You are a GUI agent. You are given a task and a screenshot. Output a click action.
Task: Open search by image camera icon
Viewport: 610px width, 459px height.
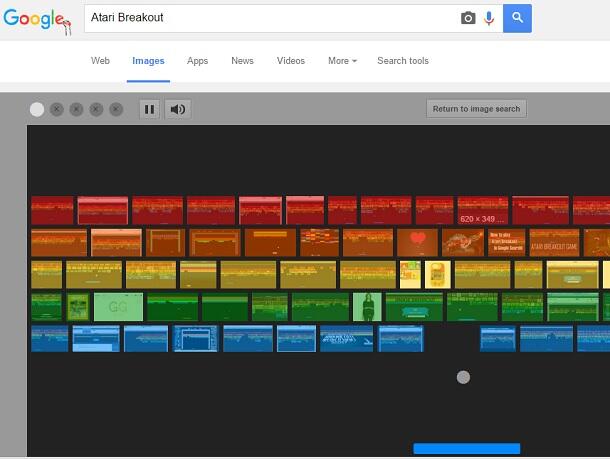click(x=468, y=18)
